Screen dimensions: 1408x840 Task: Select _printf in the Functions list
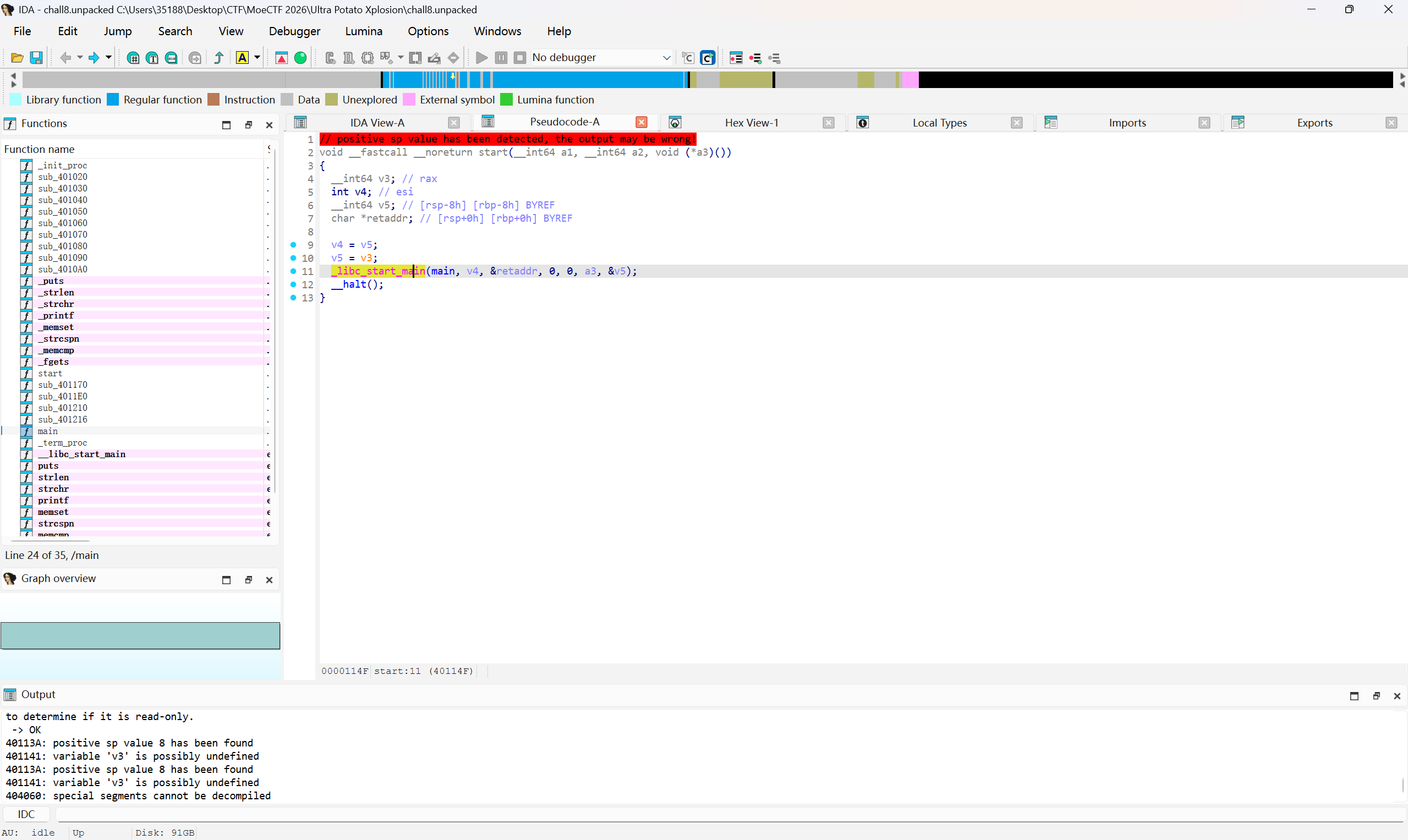56,316
